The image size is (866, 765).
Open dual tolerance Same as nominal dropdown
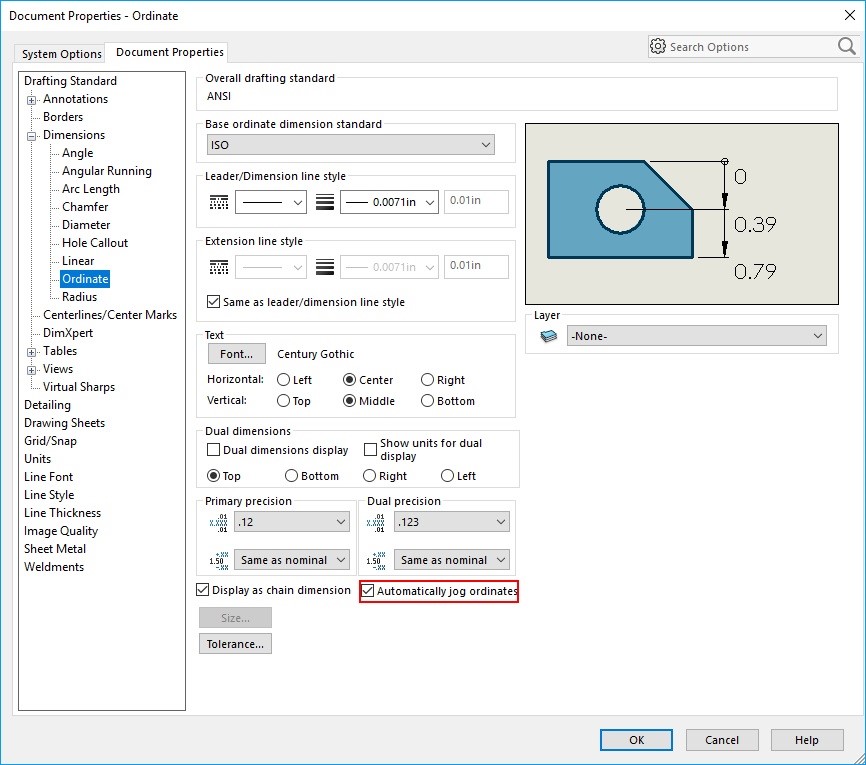pyautogui.click(x=452, y=560)
